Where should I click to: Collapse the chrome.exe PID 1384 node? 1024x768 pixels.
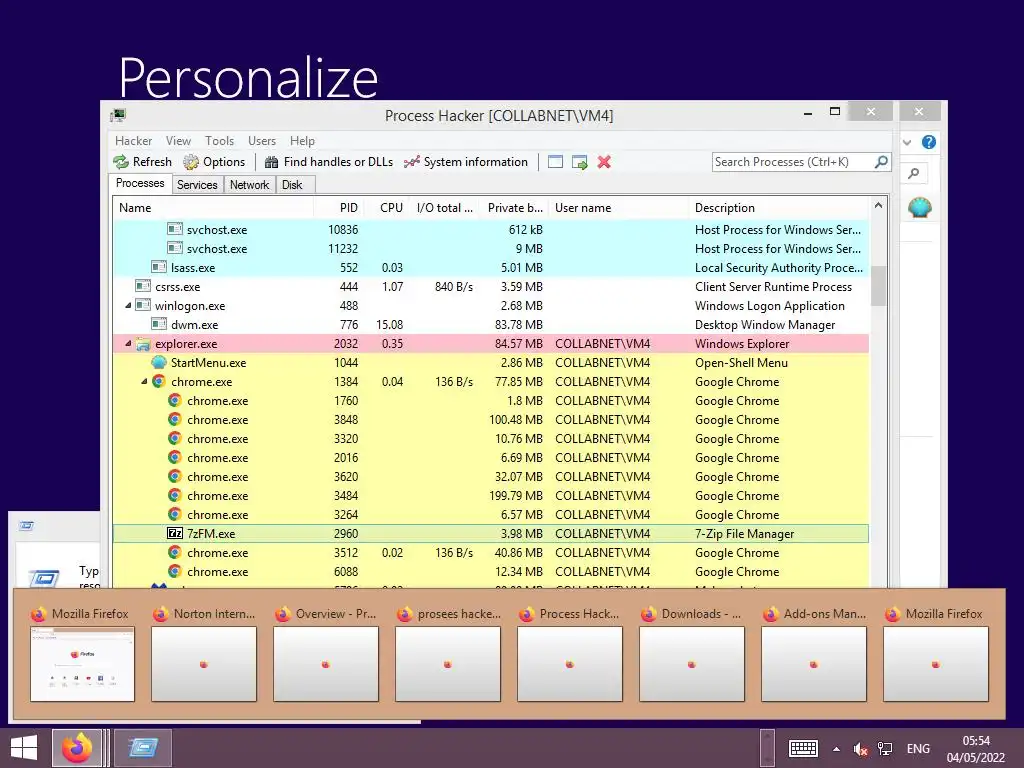coord(144,381)
